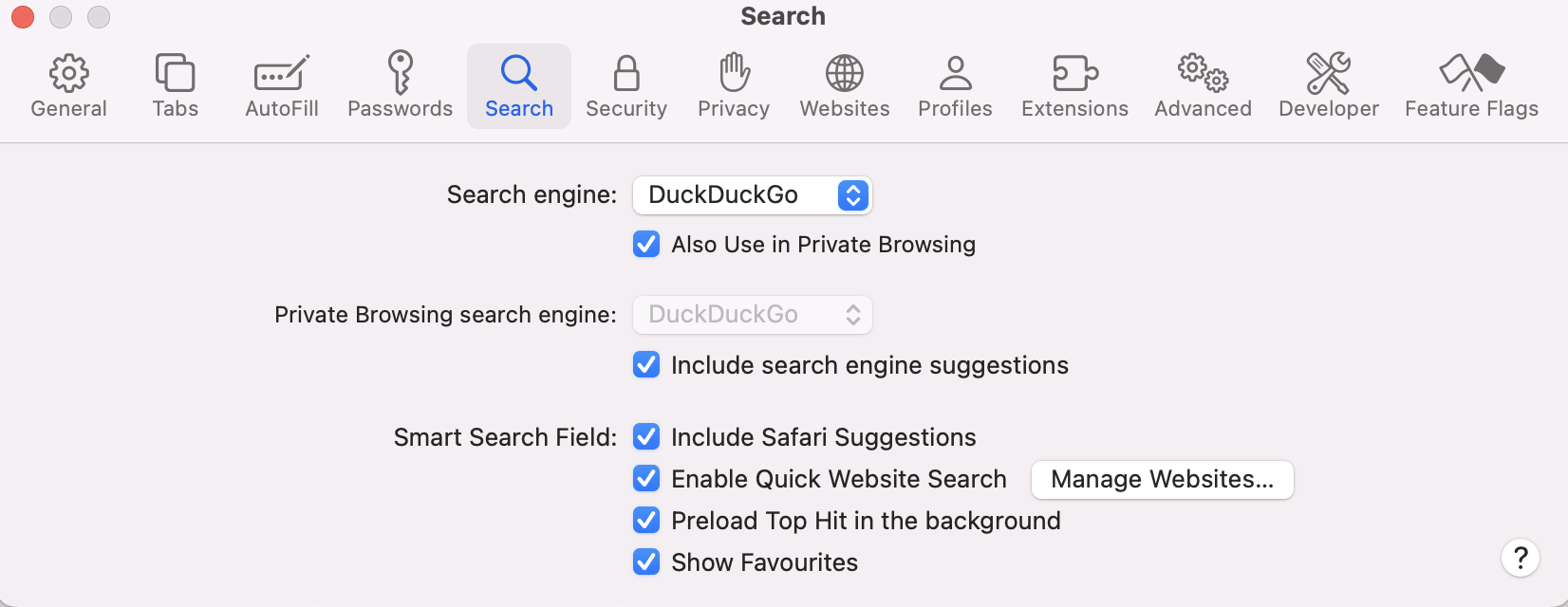Screen dimensions: 1568x607
Task: Open the Developer tools pane
Action: click(1328, 73)
